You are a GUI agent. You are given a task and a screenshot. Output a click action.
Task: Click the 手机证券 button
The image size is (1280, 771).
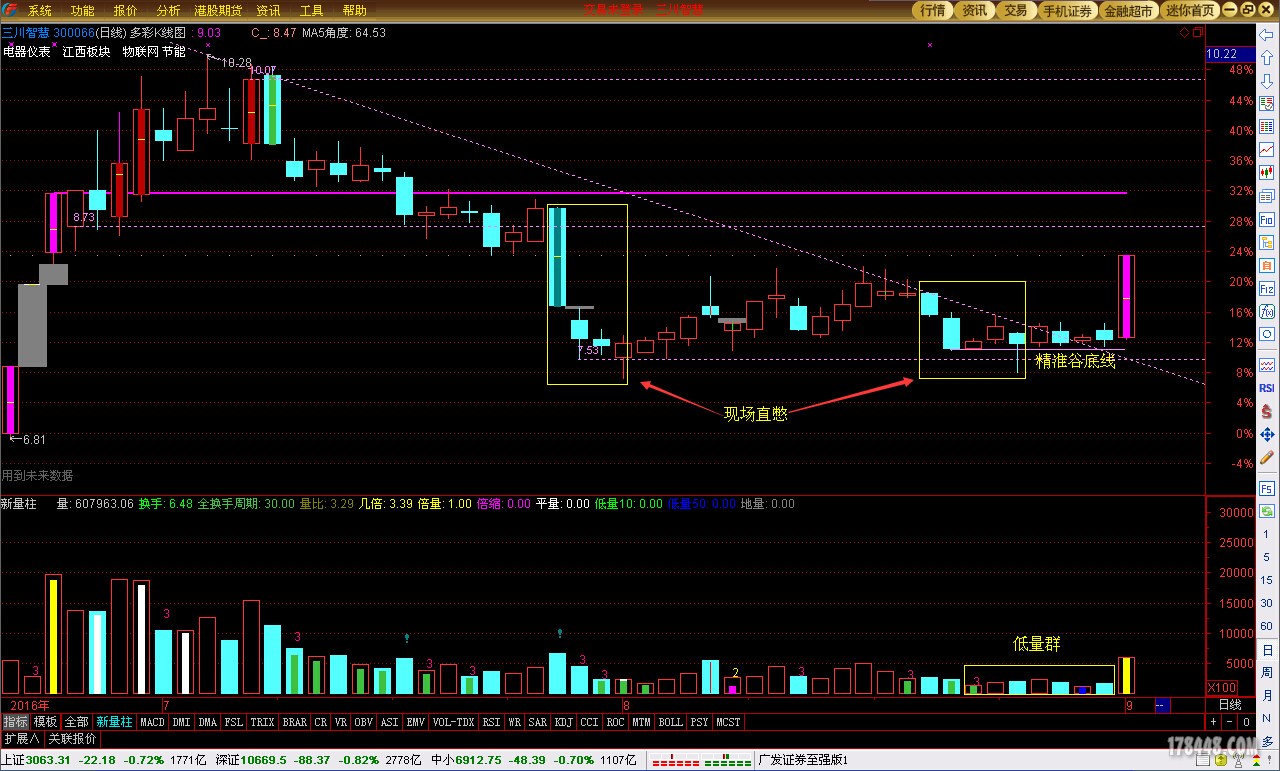[1067, 10]
